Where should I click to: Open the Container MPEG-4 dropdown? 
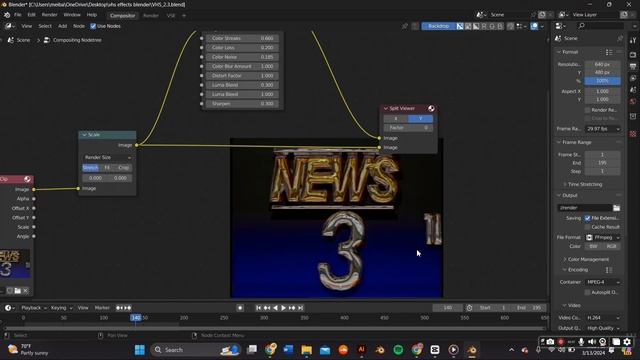(x=603, y=282)
